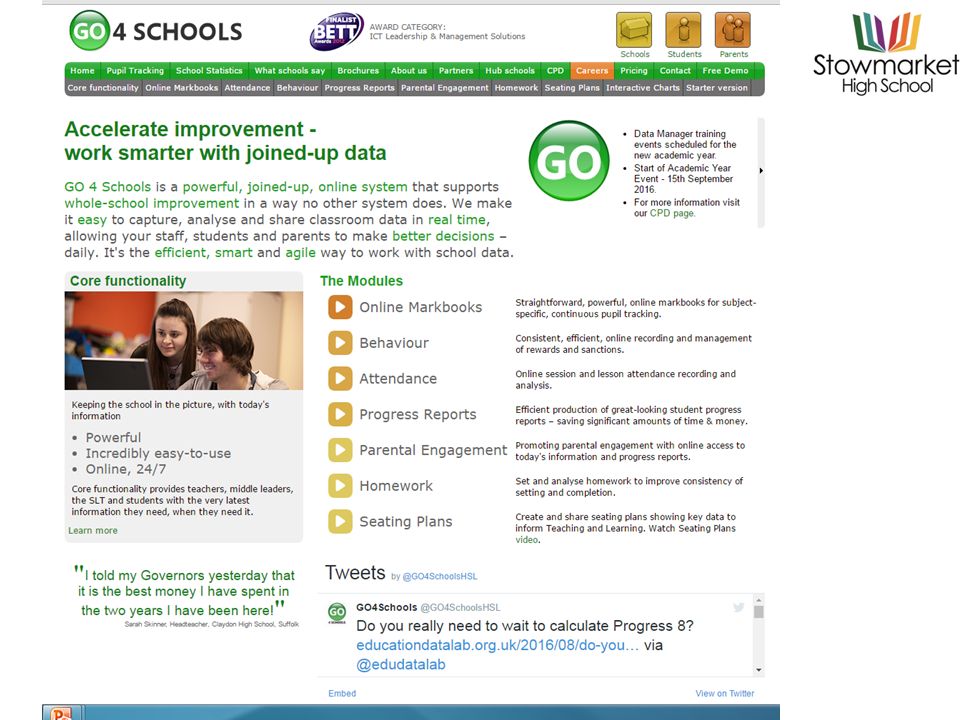Open the educationdatalab.org.uk tweet link
This screenshot has width=960, height=720.
497,645
